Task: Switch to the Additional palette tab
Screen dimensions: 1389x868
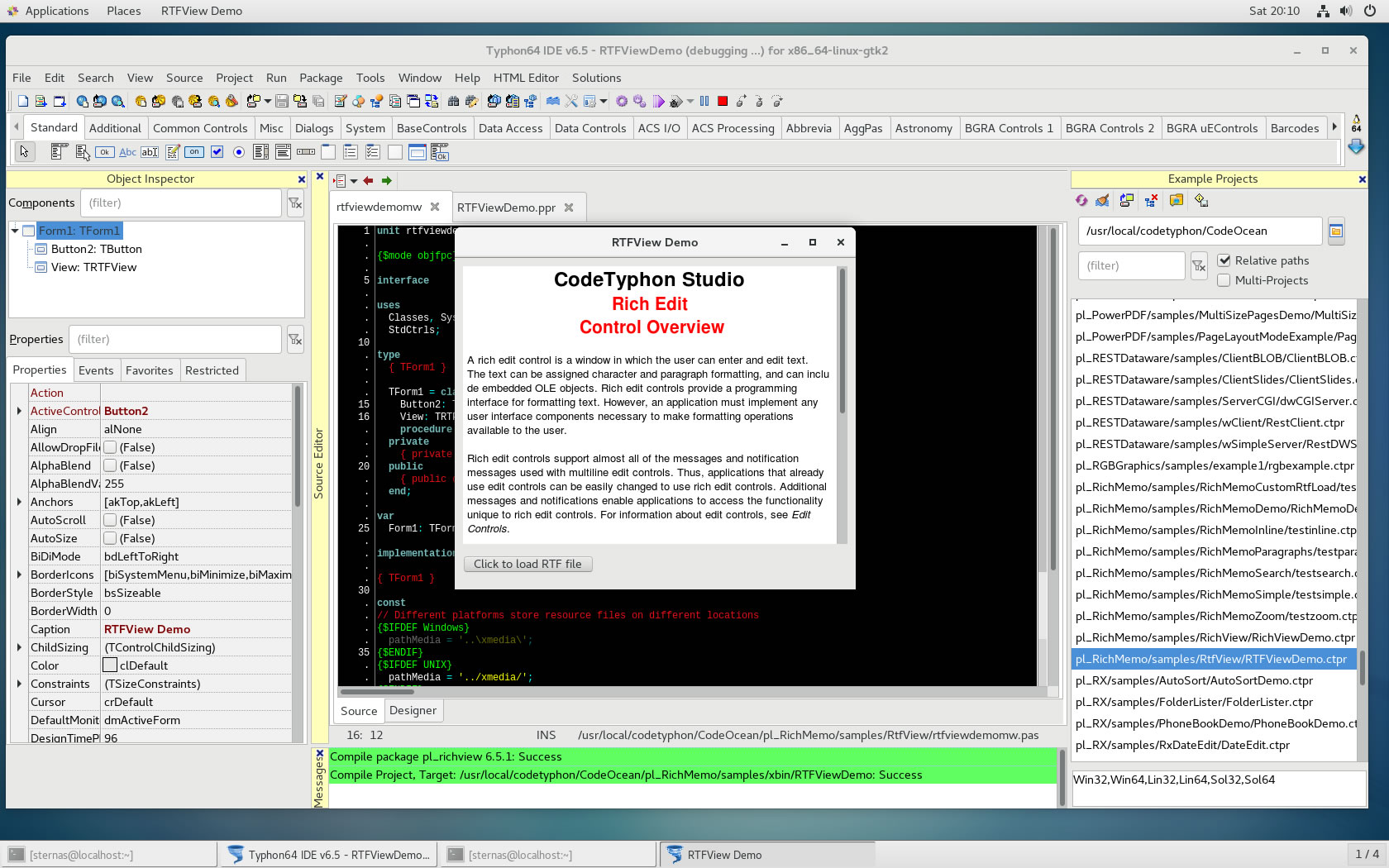Action: point(115,128)
